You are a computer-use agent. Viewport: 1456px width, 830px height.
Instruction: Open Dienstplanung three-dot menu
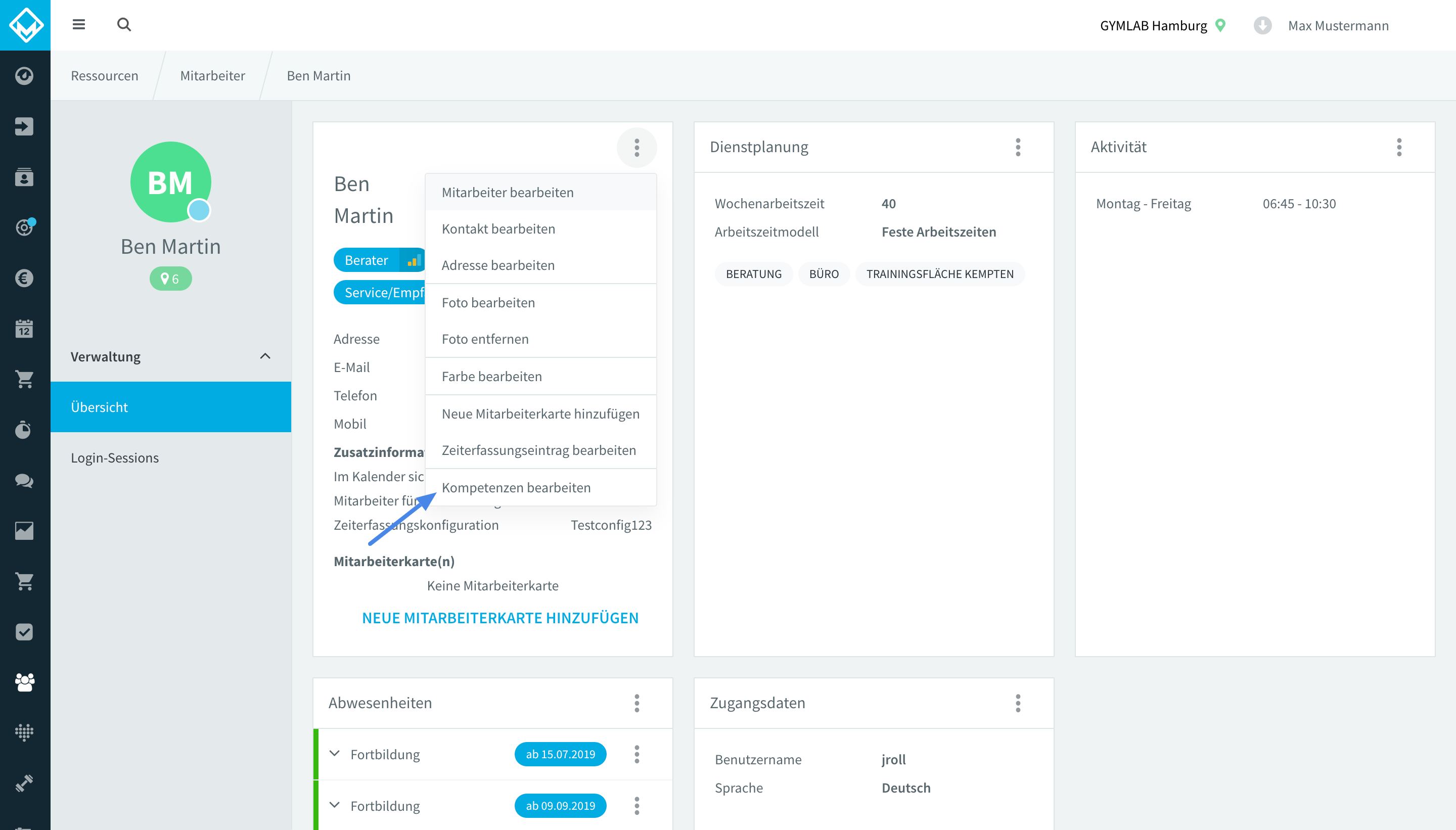pyautogui.click(x=1018, y=147)
